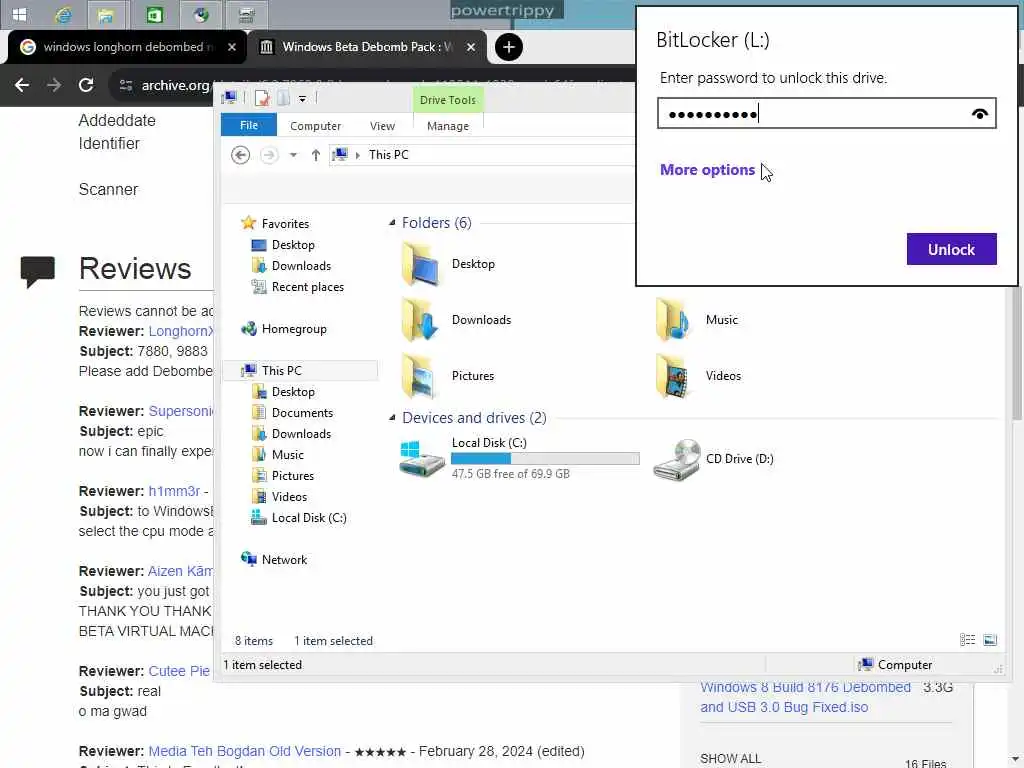This screenshot has width=1024, height=768.
Task: Open the Computer ribbon tab
Action: tap(315, 126)
